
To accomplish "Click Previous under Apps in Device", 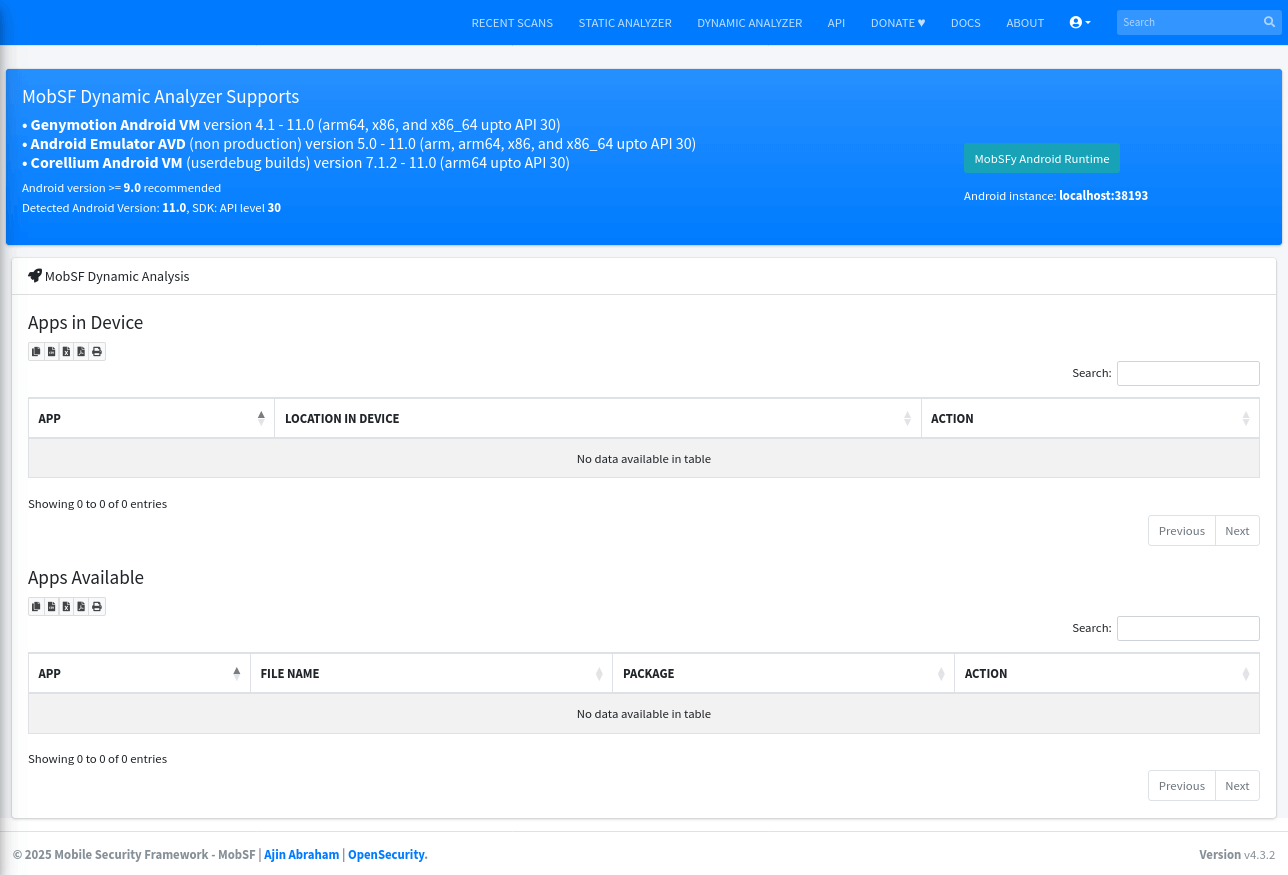I will [x=1182, y=531].
